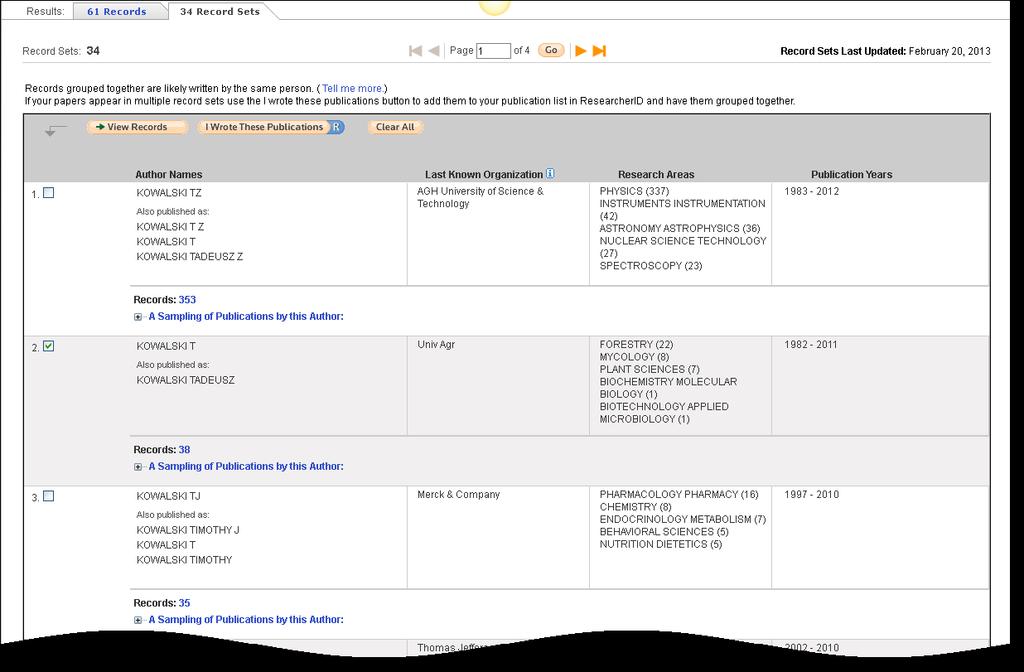Click the FORESTRY (22) research area
This screenshot has height=672, width=1024.
636,344
